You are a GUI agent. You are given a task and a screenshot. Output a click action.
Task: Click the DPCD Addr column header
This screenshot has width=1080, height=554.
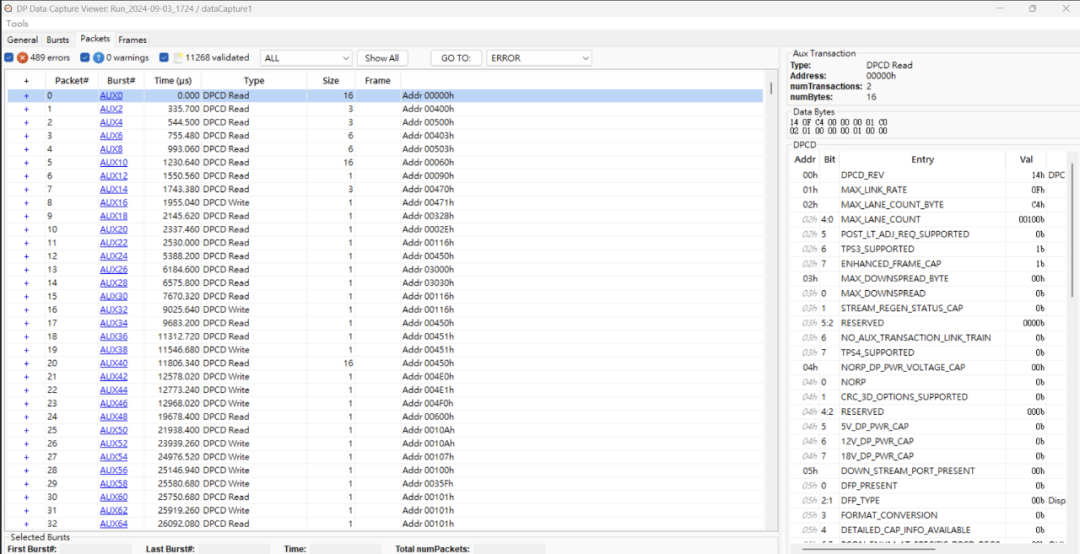click(x=805, y=159)
